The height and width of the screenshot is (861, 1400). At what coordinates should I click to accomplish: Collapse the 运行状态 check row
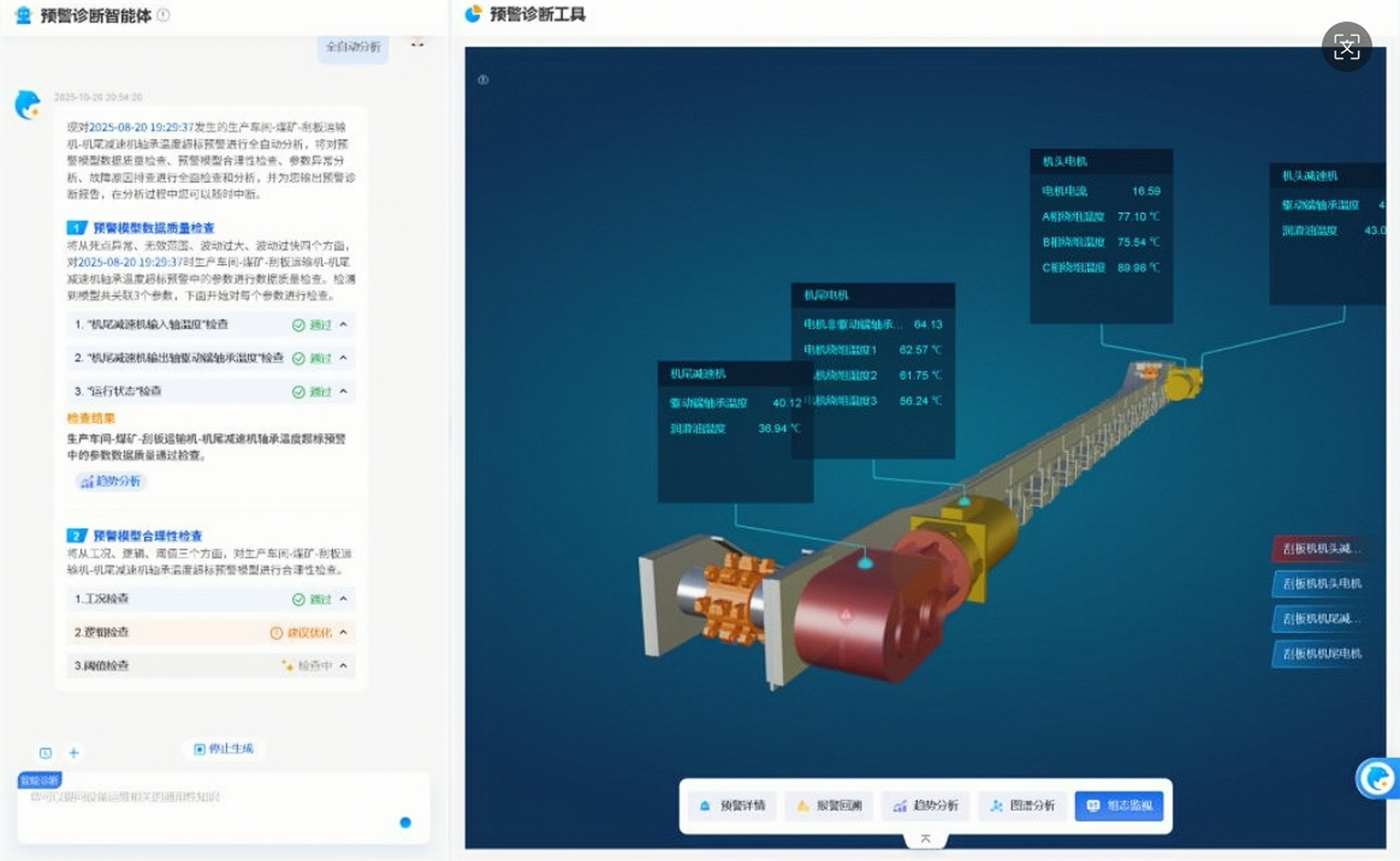coord(343,391)
